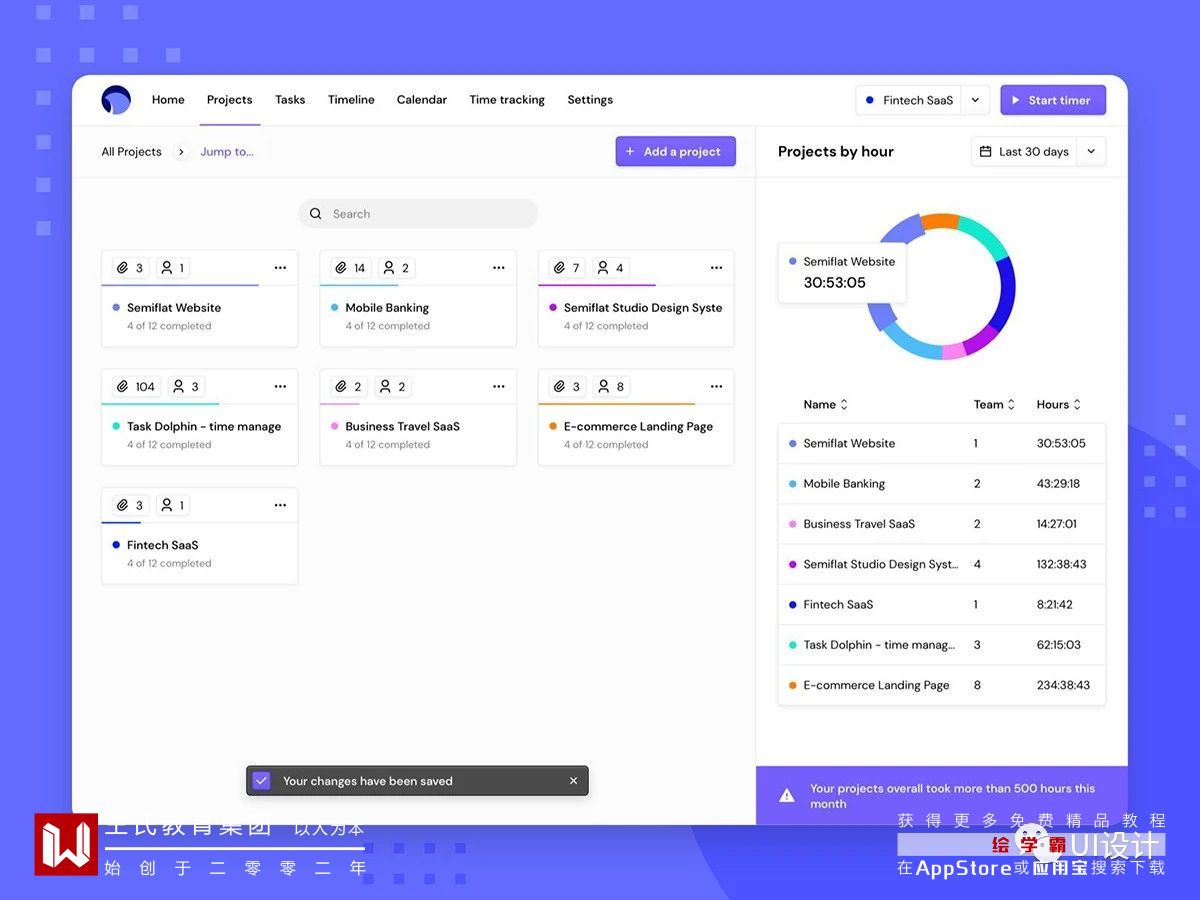The width and height of the screenshot is (1200, 900).
Task: Dismiss the changes-saved notification
Action: (573, 781)
